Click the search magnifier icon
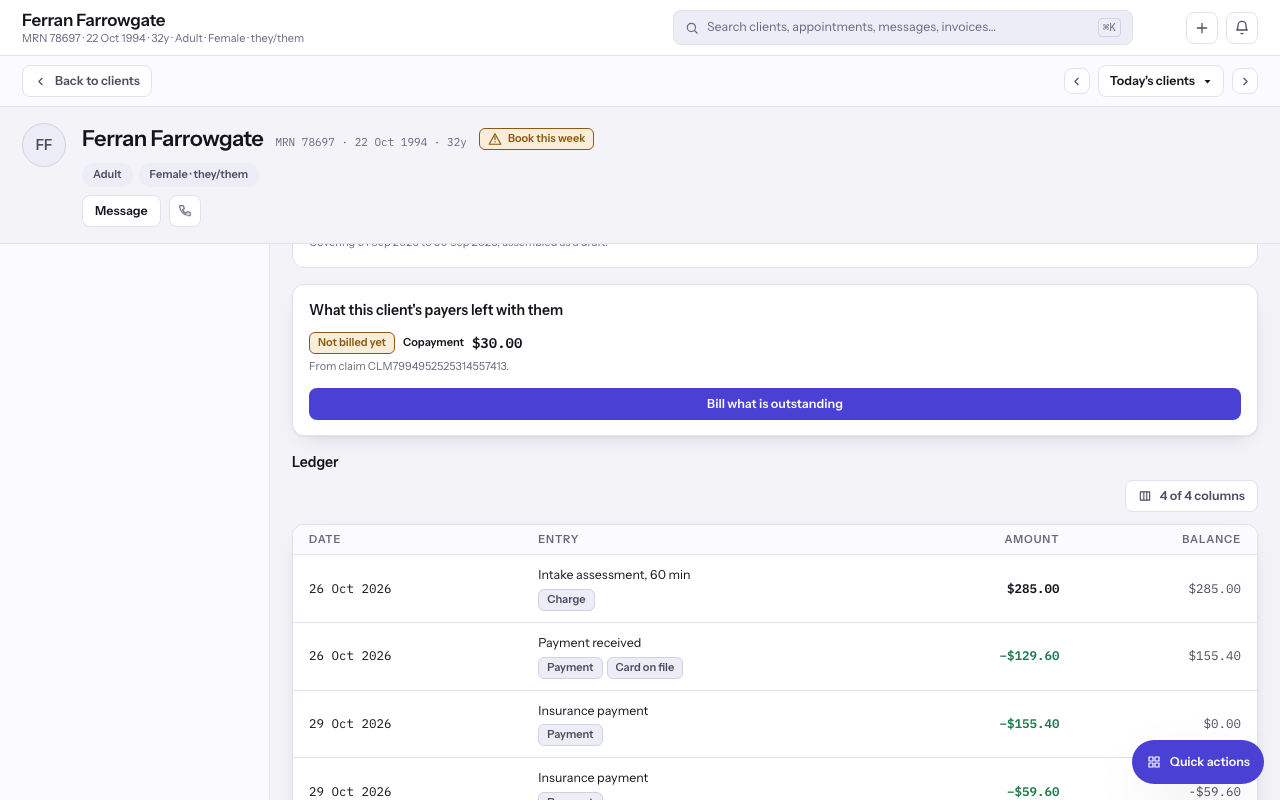Viewport: 1280px width, 800px height. coord(692,28)
